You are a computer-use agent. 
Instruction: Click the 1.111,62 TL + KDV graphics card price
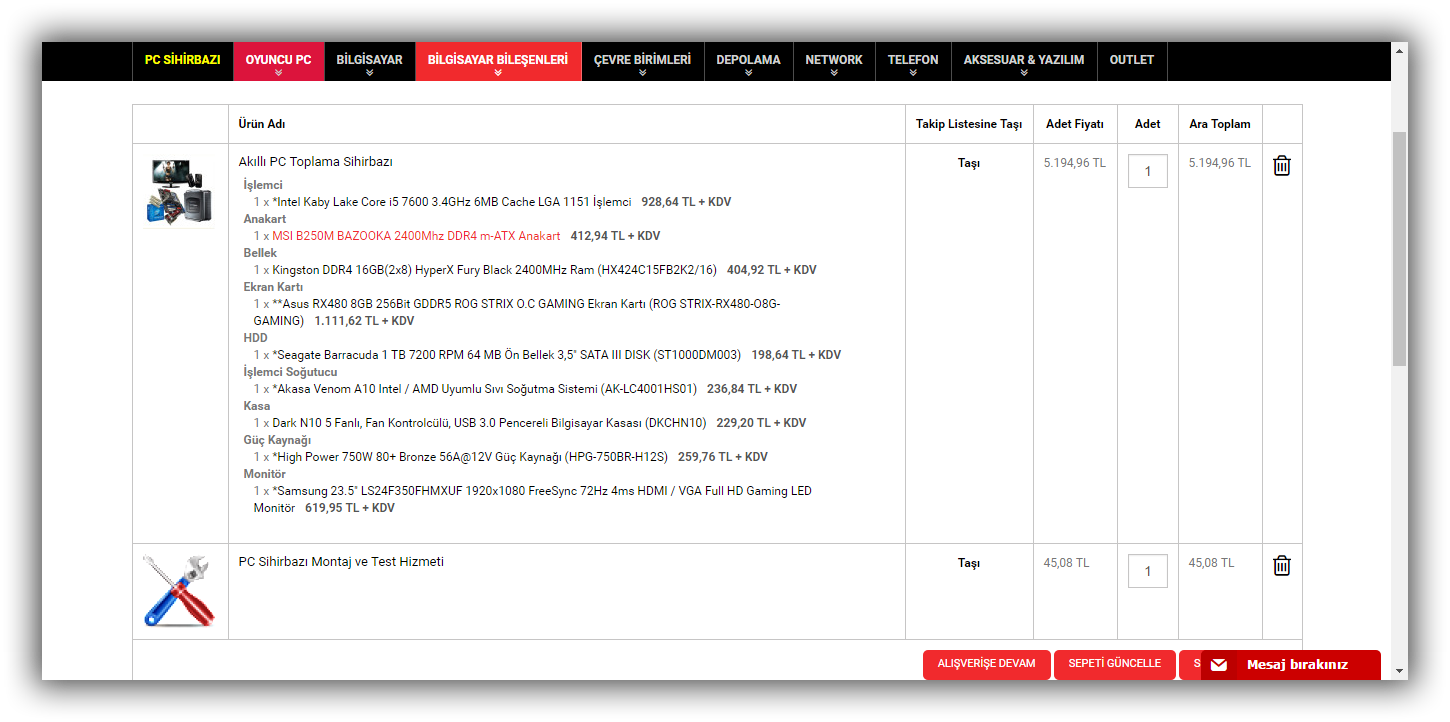[364, 321]
